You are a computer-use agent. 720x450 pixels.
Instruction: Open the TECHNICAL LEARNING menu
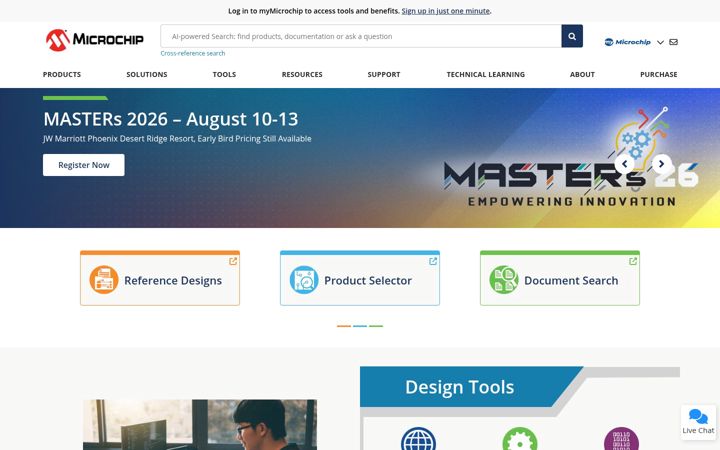click(x=486, y=74)
